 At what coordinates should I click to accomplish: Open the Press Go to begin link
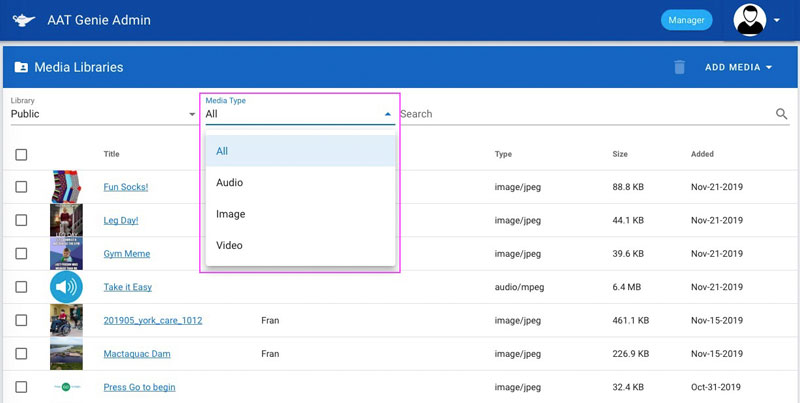139,387
